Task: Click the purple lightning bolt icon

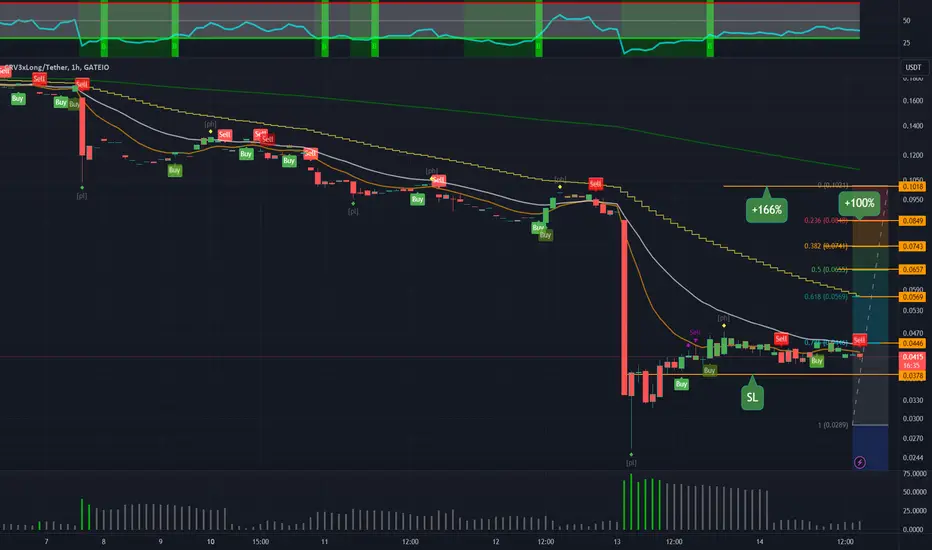Action: pyautogui.click(x=859, y=462)
